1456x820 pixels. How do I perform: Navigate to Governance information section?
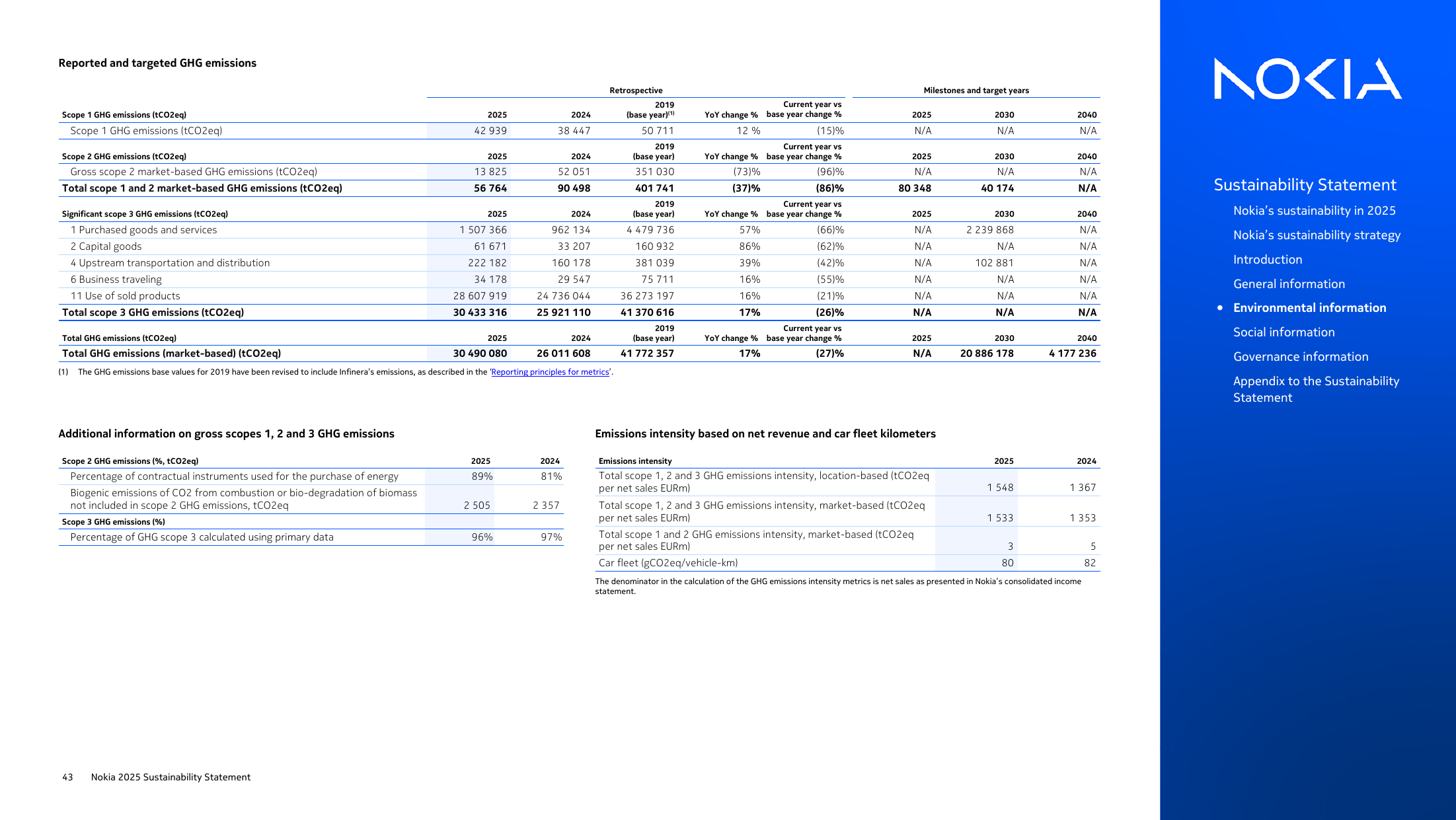coord(1300,357)
